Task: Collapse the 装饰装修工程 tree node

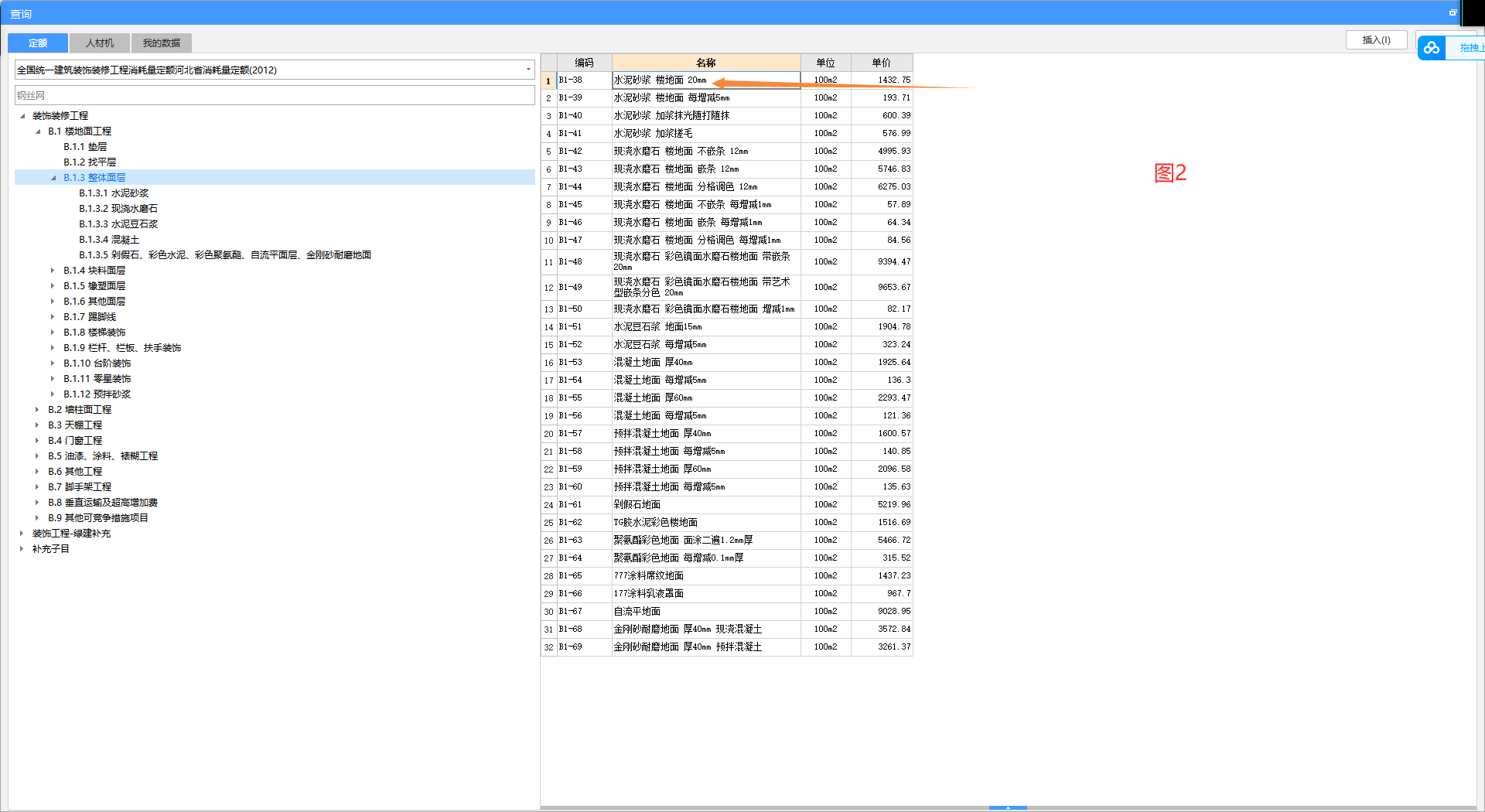Action: click(x=22, y=116)
